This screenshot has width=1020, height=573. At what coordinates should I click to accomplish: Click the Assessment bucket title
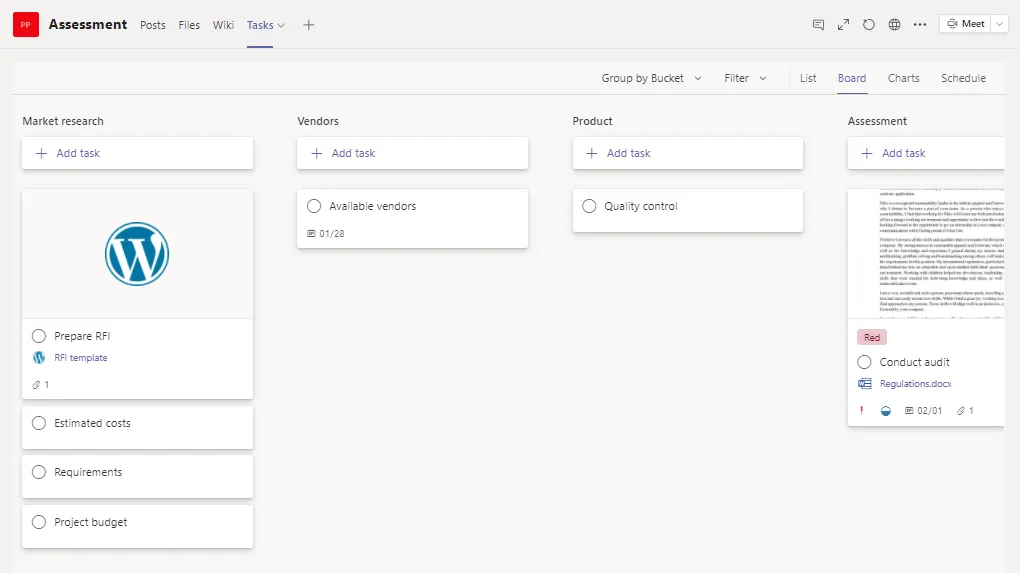877,121
